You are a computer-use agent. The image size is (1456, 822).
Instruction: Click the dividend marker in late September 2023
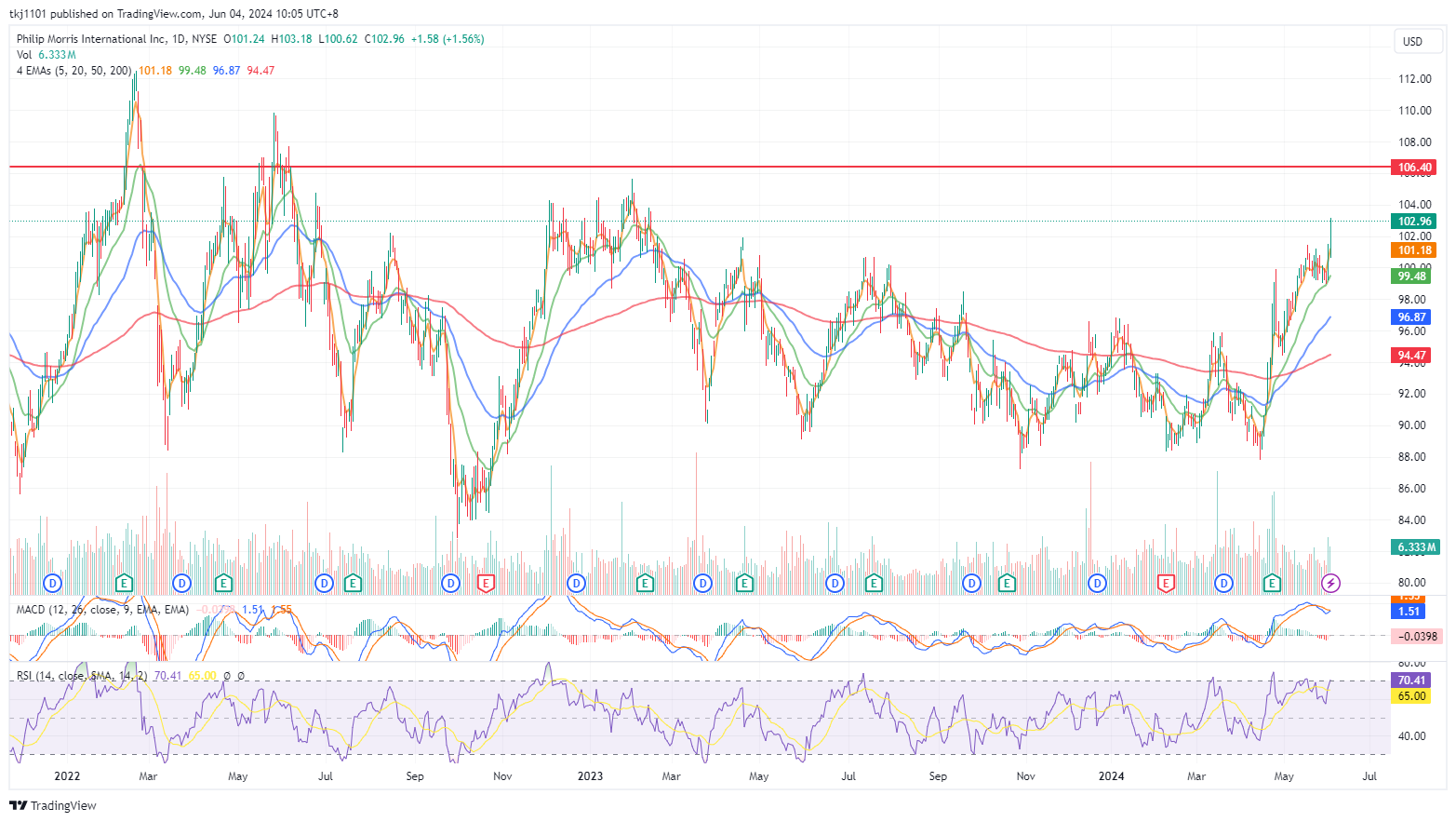tap(972, 584)
